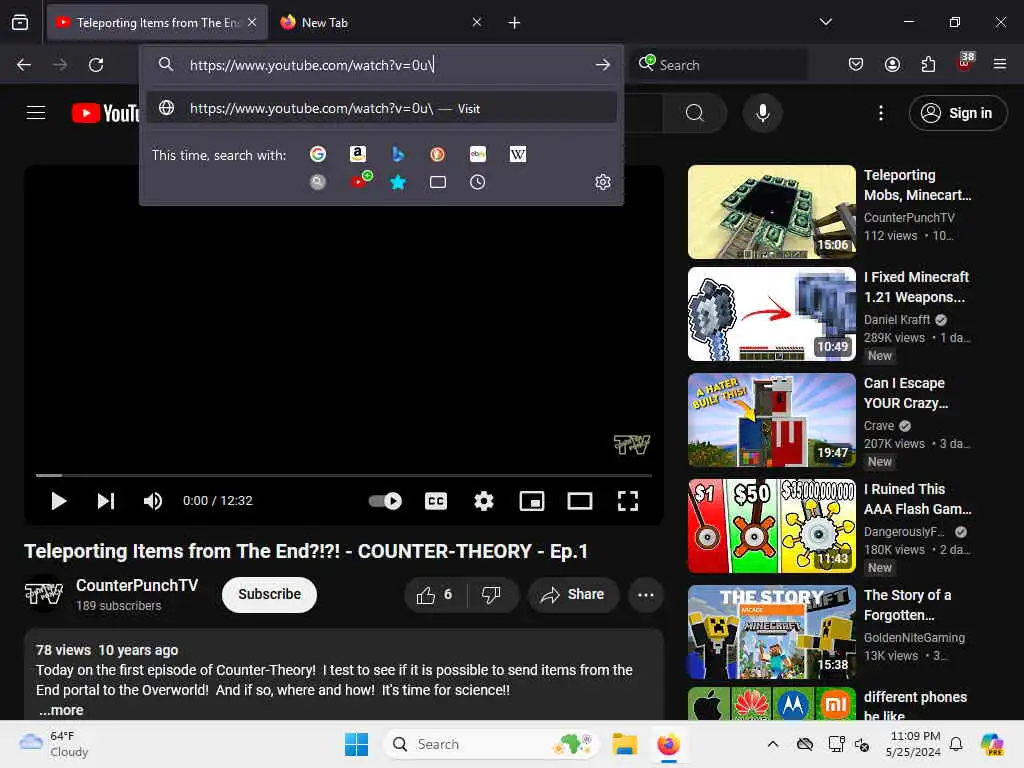Skip to the next video
This screenshot has width=1024, height=768.
click(106, 501)
